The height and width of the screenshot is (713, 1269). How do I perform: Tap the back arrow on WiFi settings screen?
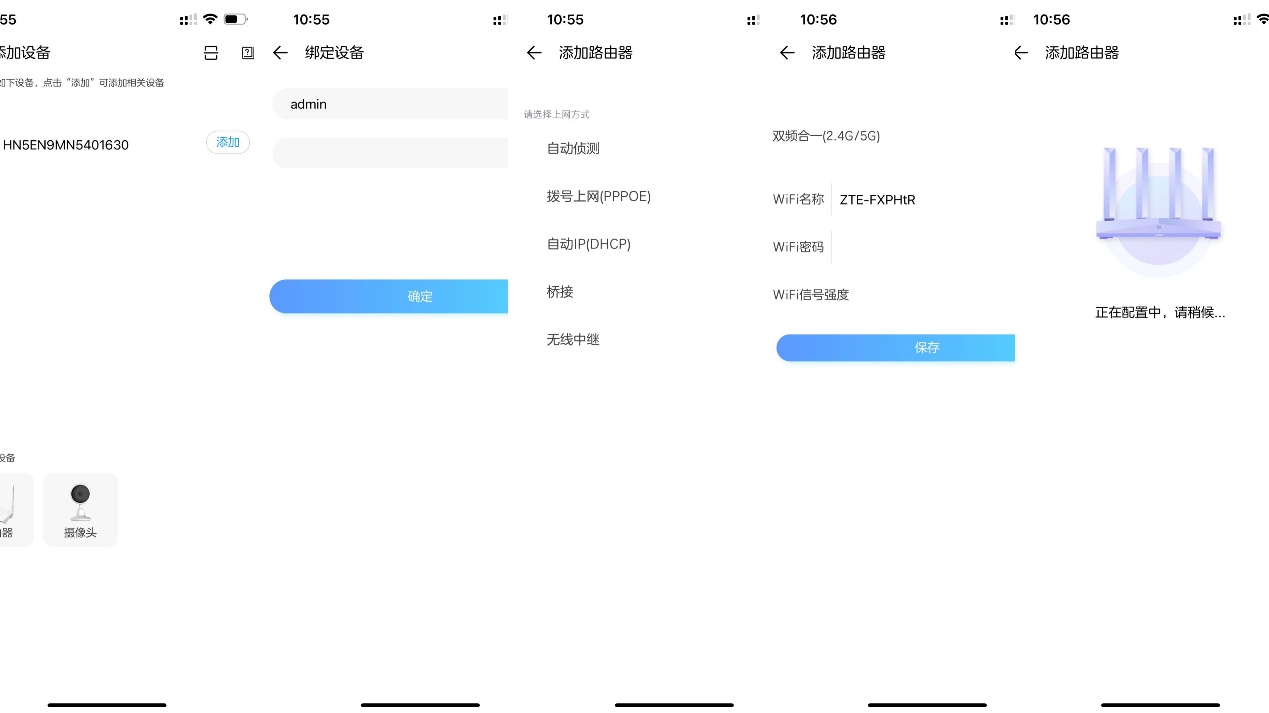point(787,53)
